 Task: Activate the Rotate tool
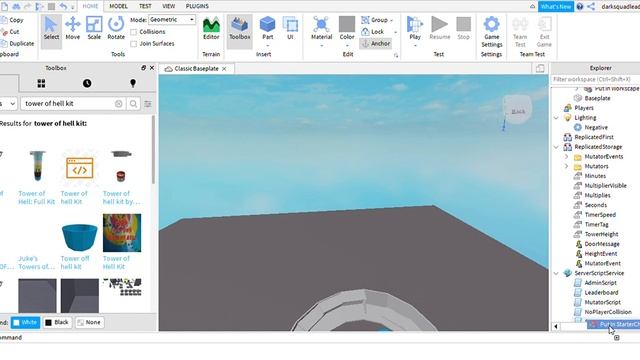[116, 29]
